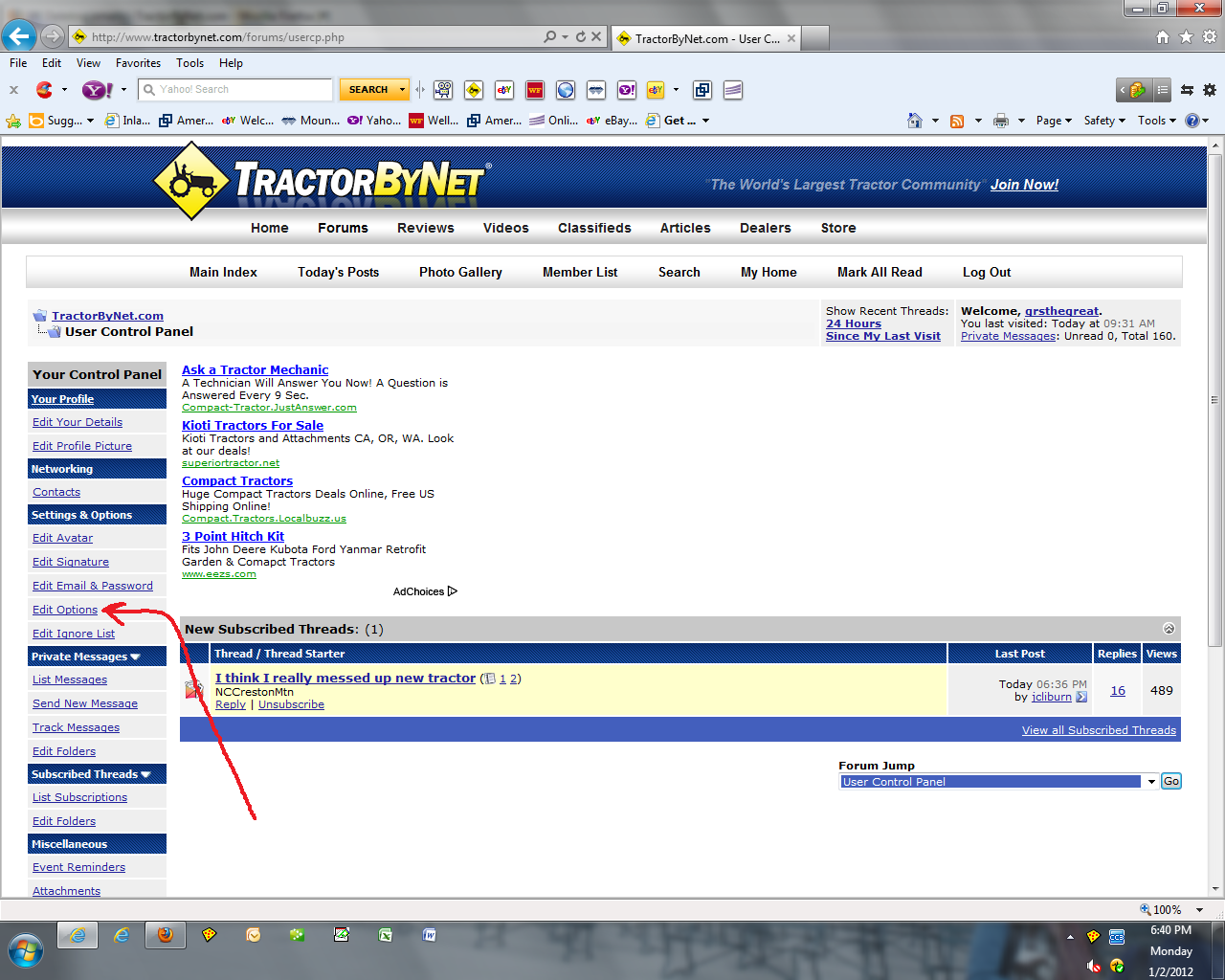The image size is (1225, 980).
Task: Select Today's Posts in forum navigation
Action: tap(338, 273)
